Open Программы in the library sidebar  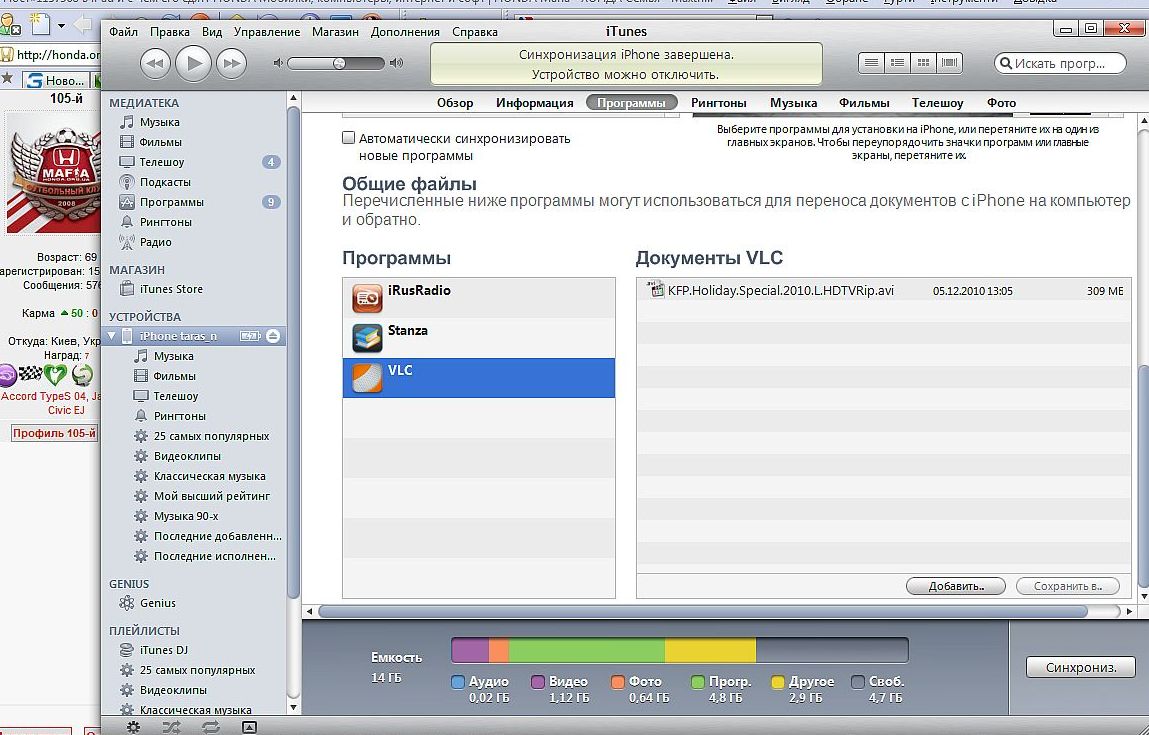(x=171, y=202)
